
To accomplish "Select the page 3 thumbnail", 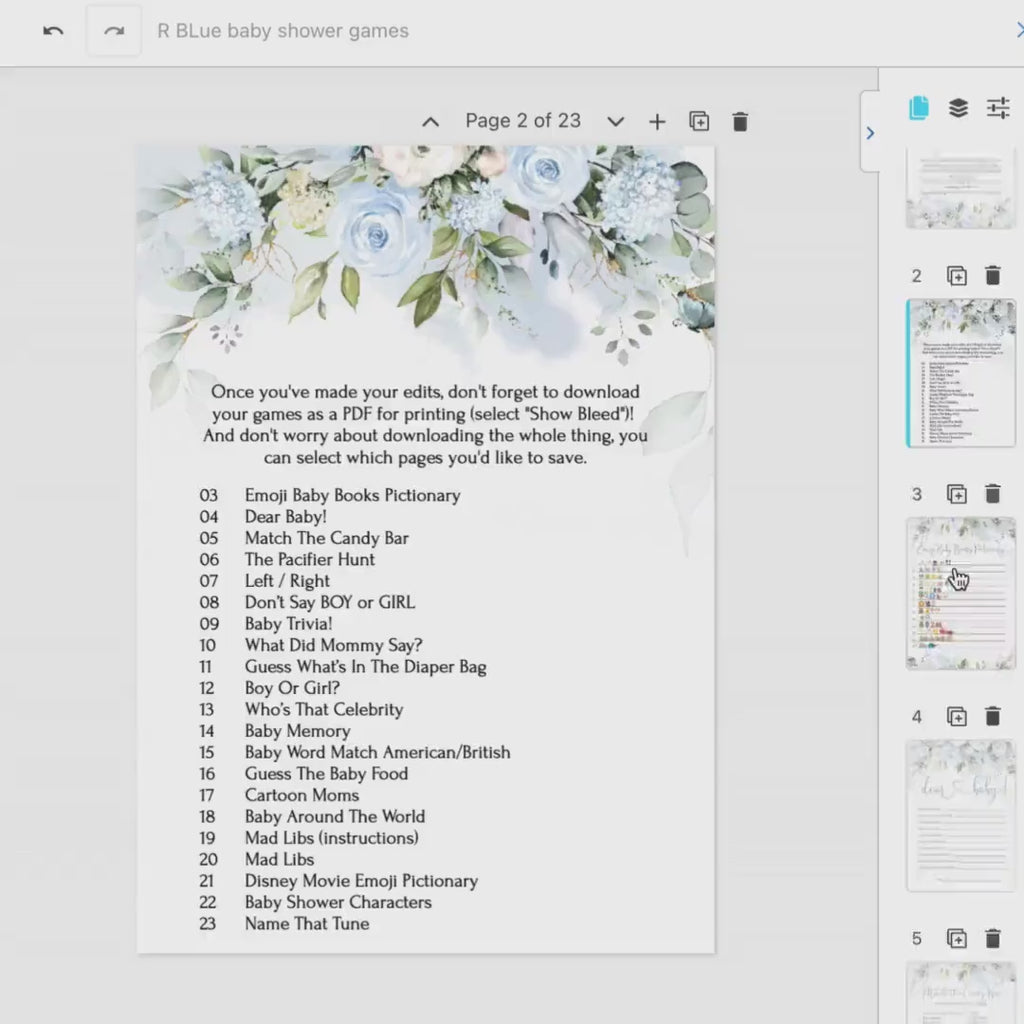I will [959, 592].
